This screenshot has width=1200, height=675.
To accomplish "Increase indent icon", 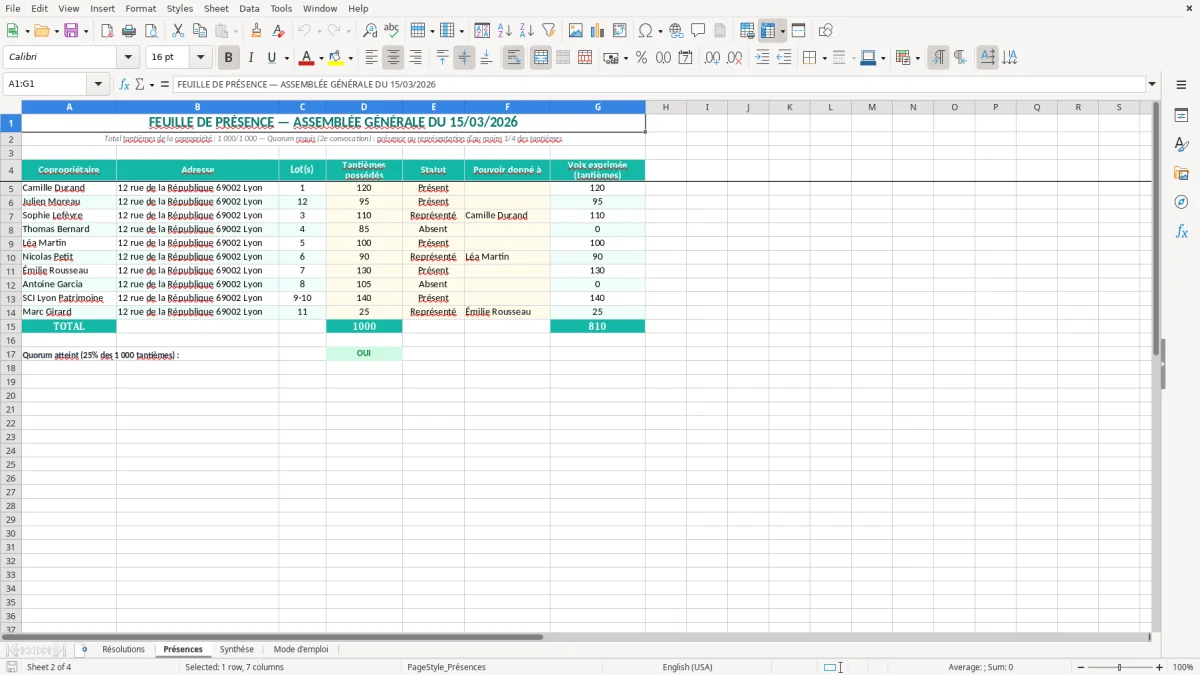I will tap(762, 58).
